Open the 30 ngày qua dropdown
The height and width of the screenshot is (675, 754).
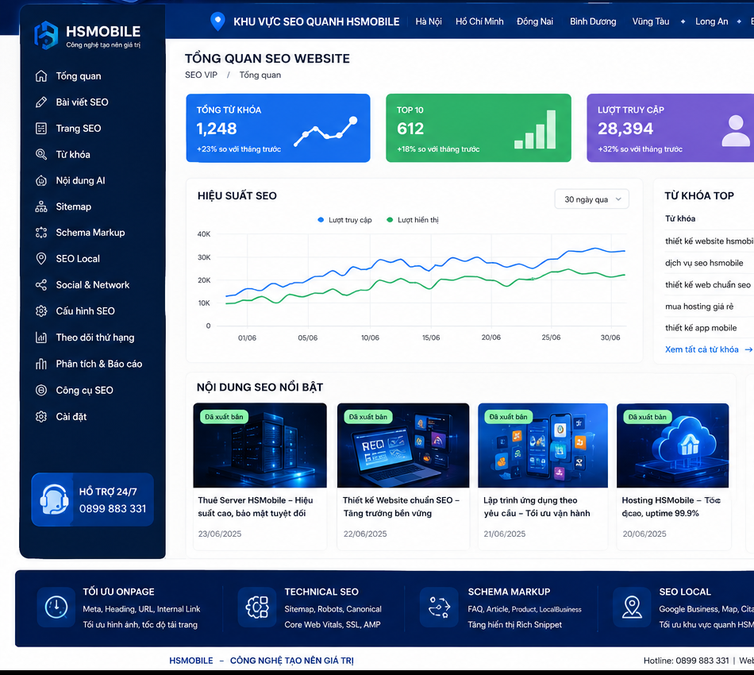(x=592, y=199)
